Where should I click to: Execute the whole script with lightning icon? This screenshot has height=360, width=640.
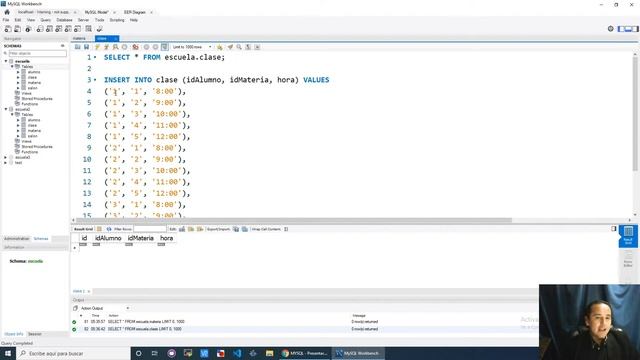(x=97, y=47)
